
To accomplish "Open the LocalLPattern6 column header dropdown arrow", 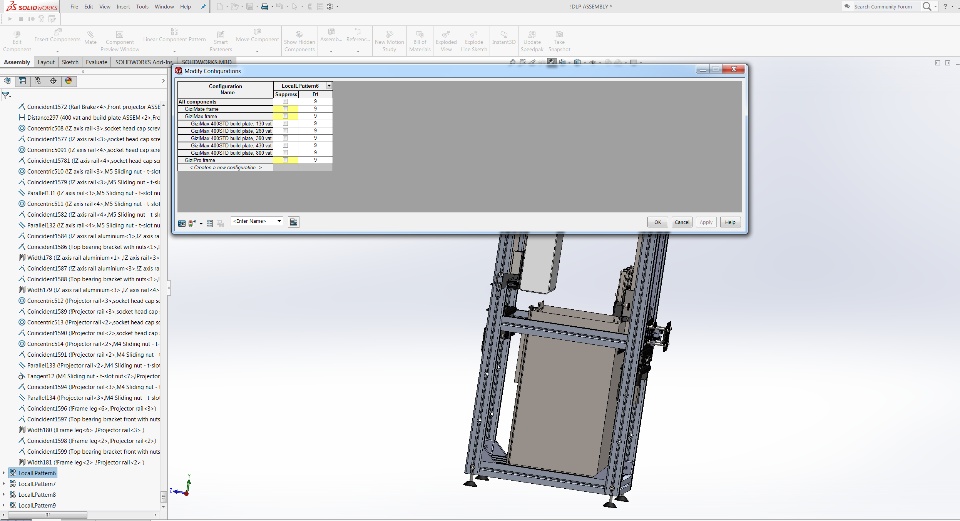I will [329, 86].
